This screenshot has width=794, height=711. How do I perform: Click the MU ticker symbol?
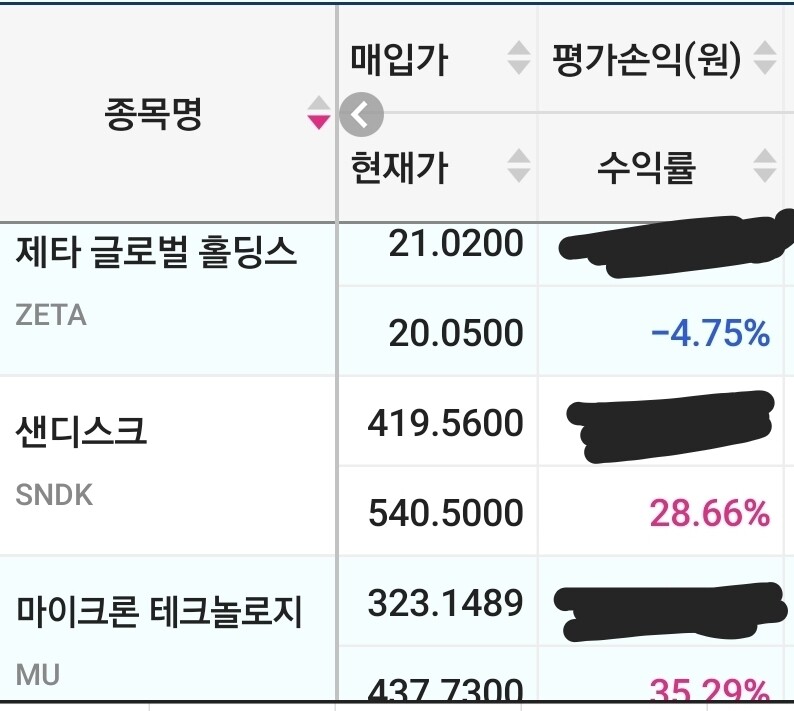point(38,675)
